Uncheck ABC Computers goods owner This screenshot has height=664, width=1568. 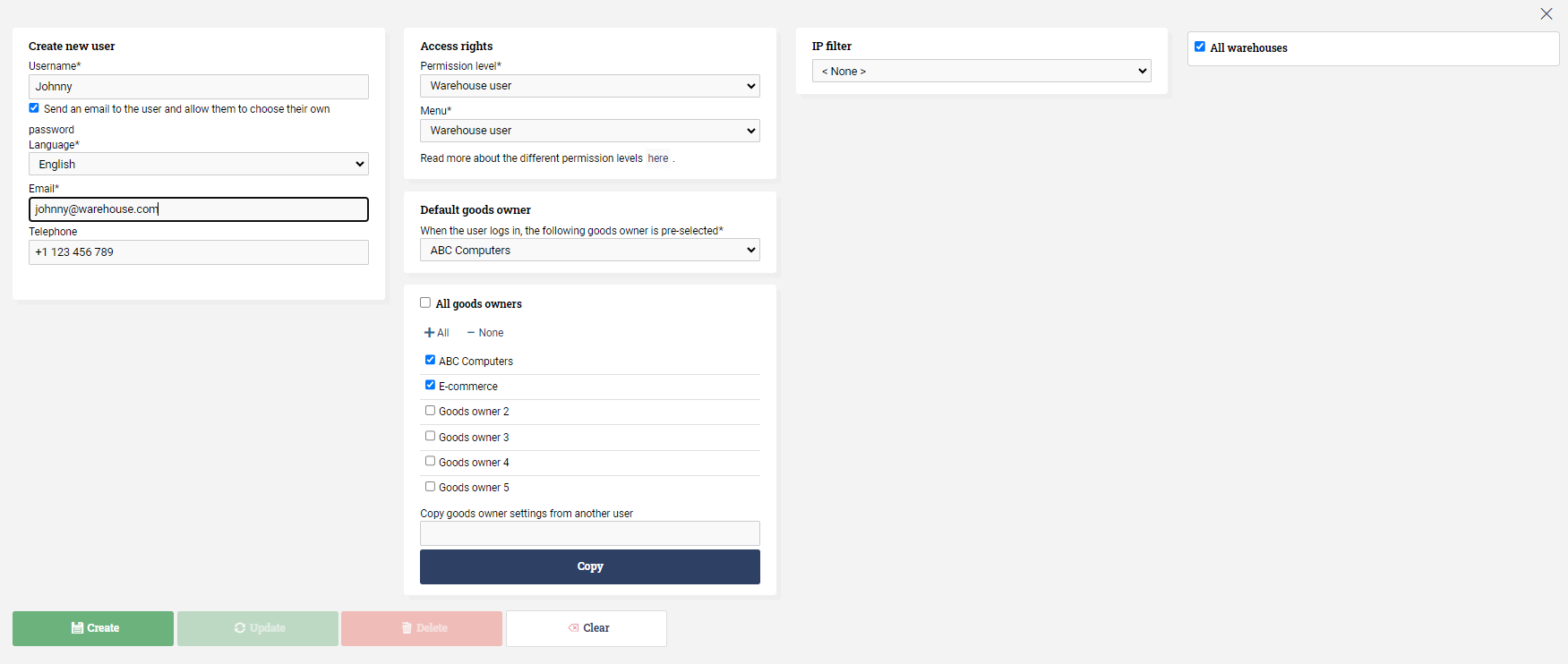point(430,360)
